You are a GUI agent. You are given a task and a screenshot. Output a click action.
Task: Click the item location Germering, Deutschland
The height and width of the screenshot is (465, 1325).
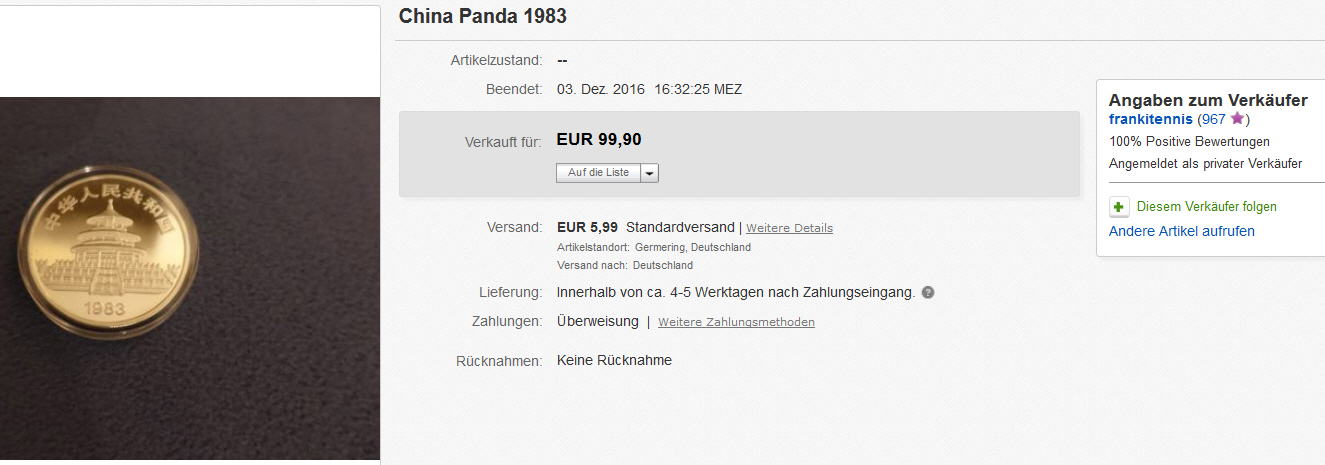pos(692,247)
